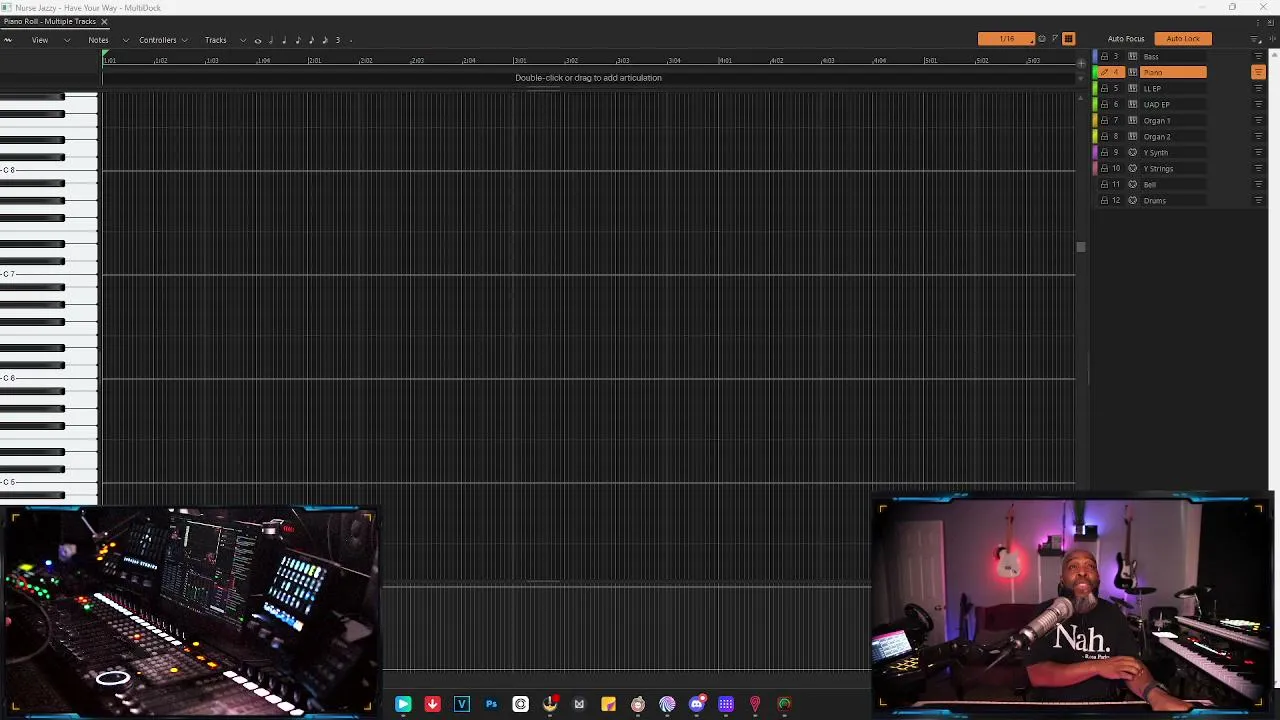
Task: Click the keyboard icon on Organ 1 track
Action: pyautogui.click(x=1133, y=120)
